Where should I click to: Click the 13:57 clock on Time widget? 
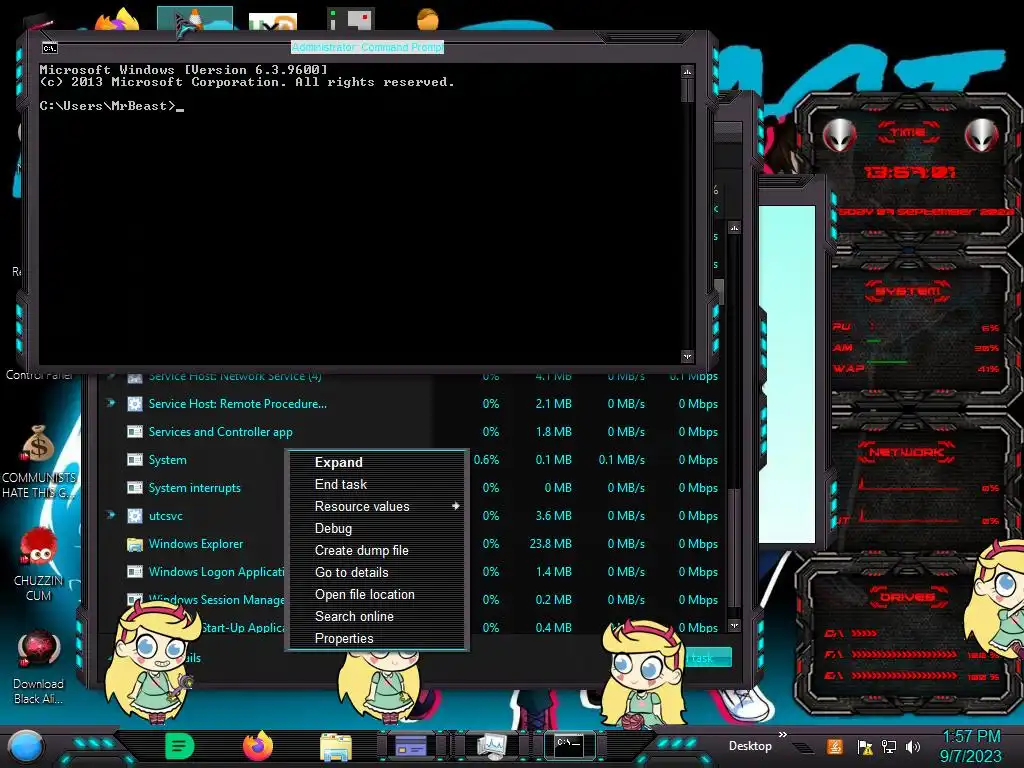pyautogui.click(x=910, y=172)
